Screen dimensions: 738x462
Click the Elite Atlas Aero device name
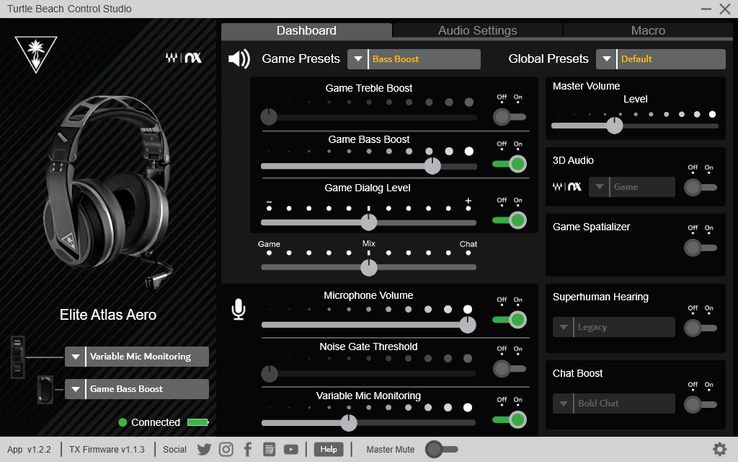(x=108, y=315)
